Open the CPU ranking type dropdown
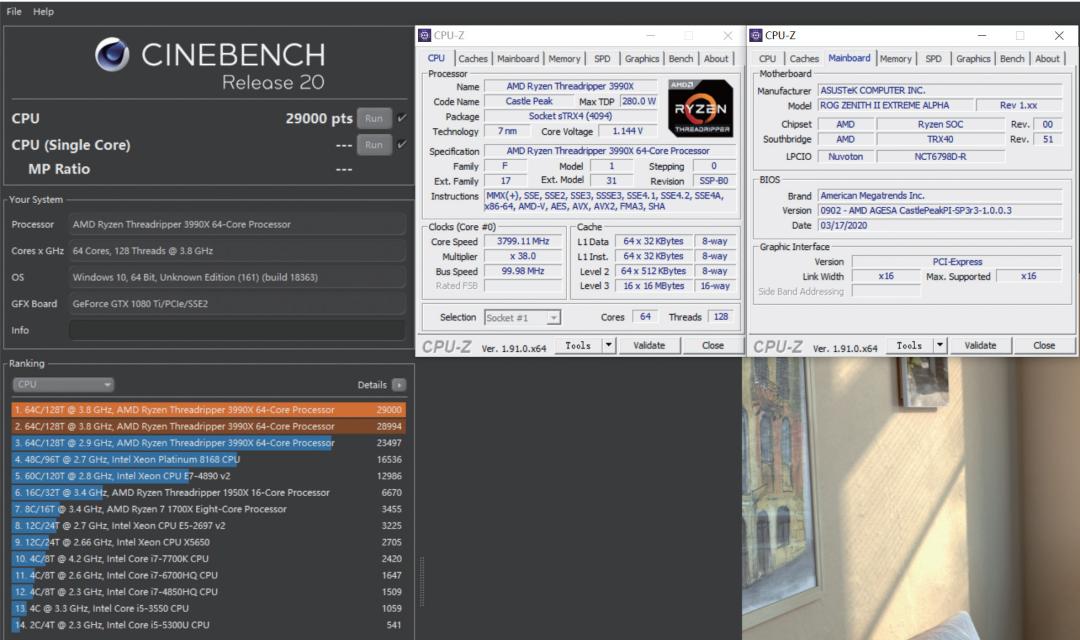The height and width of the screenshot is (640, 1080). 63,385
